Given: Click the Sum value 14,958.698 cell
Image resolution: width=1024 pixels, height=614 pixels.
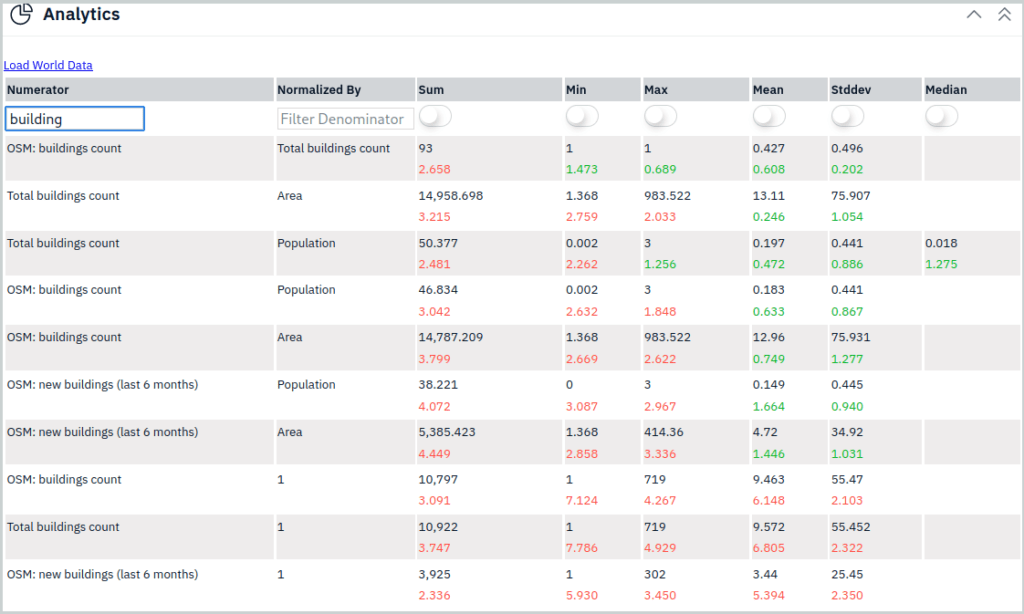Looking at the screenshot, I should coord(451,196).
